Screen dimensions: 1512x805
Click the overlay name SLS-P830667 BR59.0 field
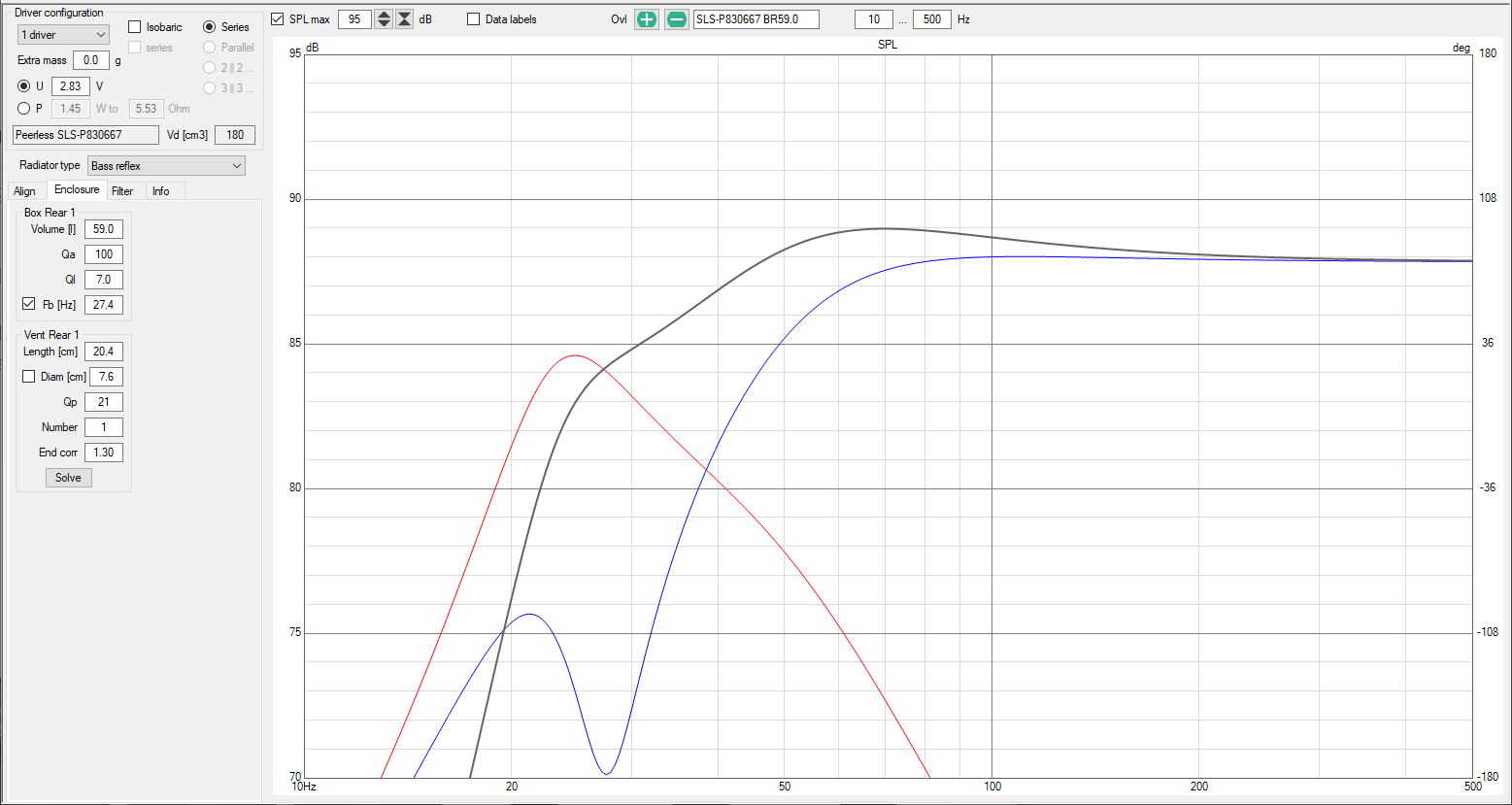click(x=756, y=19)
